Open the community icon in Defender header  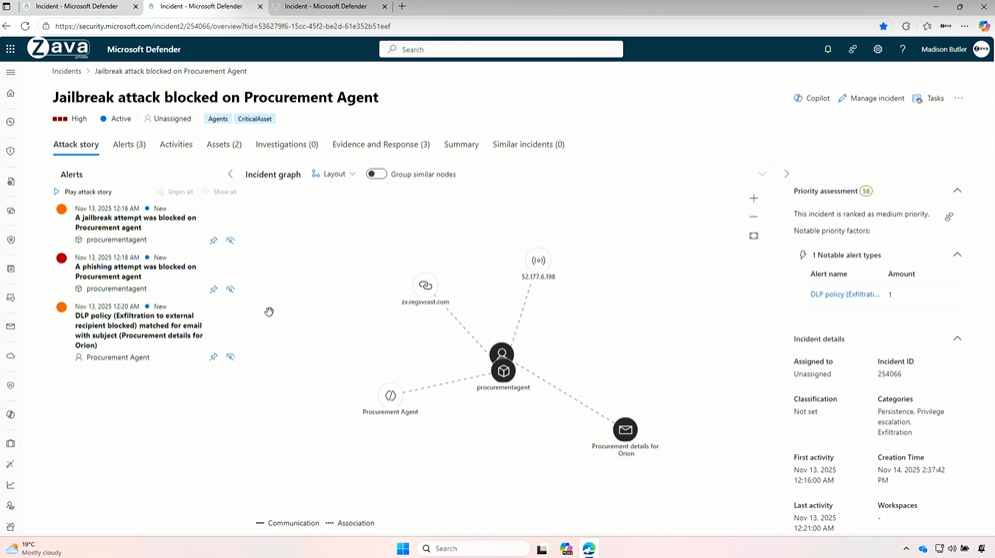pos(852,49)
